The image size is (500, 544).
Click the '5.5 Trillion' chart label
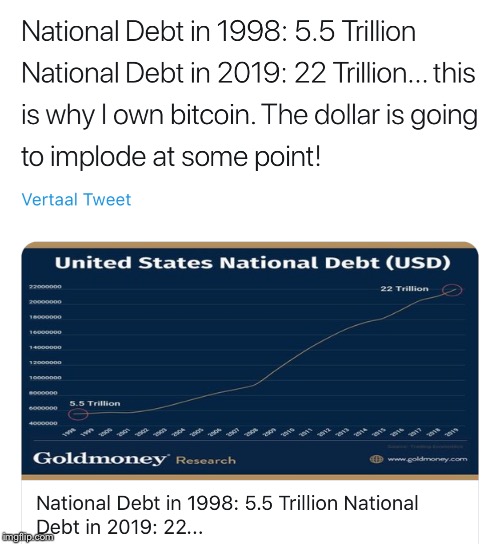(x=95, y=403)
